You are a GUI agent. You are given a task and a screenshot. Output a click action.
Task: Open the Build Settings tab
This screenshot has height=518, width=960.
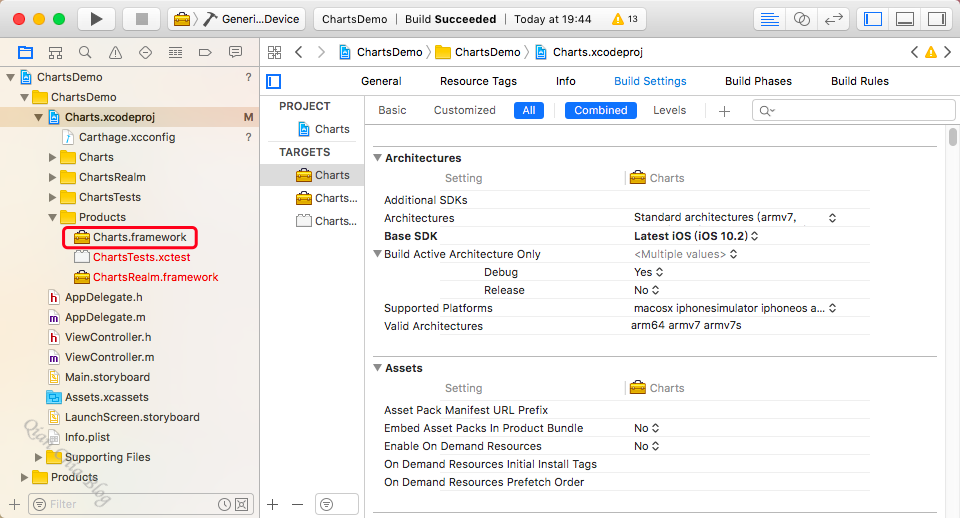[650, 81]
